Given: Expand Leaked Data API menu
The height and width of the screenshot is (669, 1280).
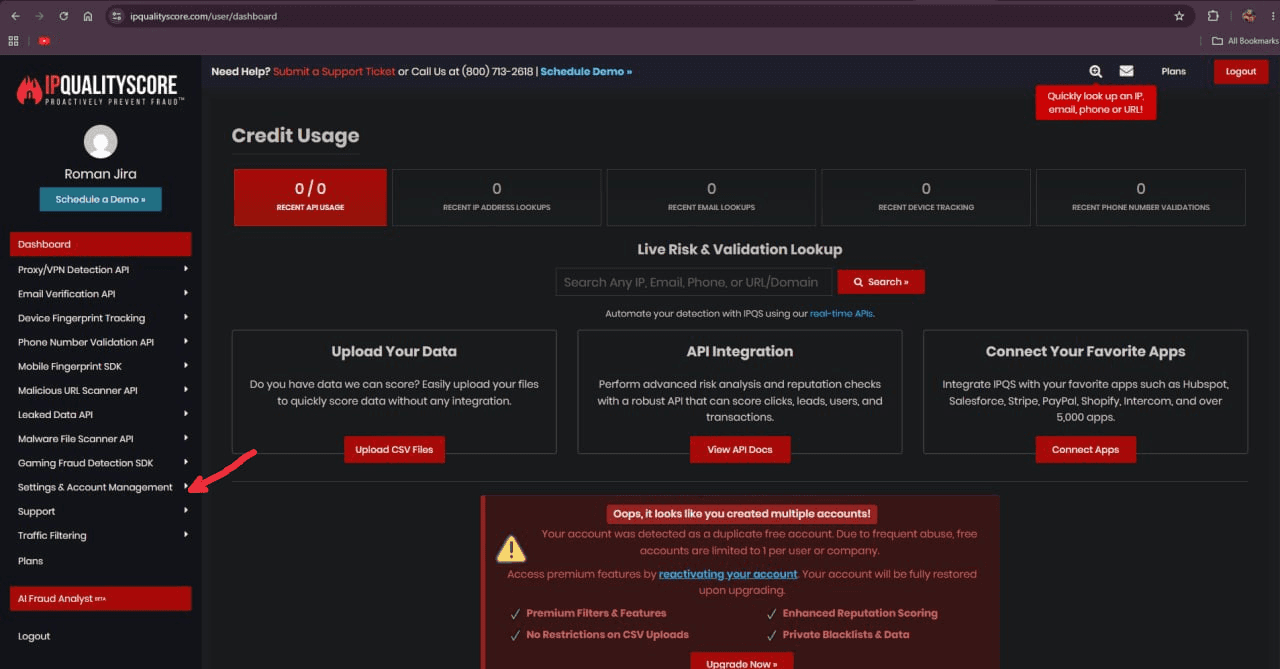Looking at the screenshot, I should point(100,414).
